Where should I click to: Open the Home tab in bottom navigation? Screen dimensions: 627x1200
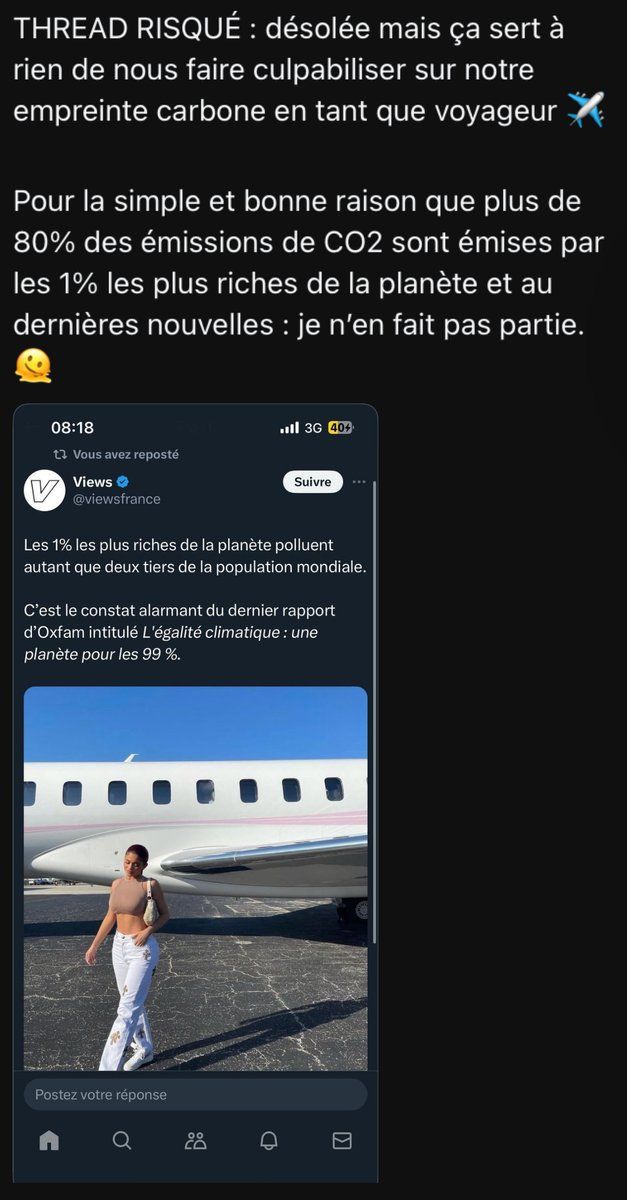pyautogui.click(x=49, y=1140)
